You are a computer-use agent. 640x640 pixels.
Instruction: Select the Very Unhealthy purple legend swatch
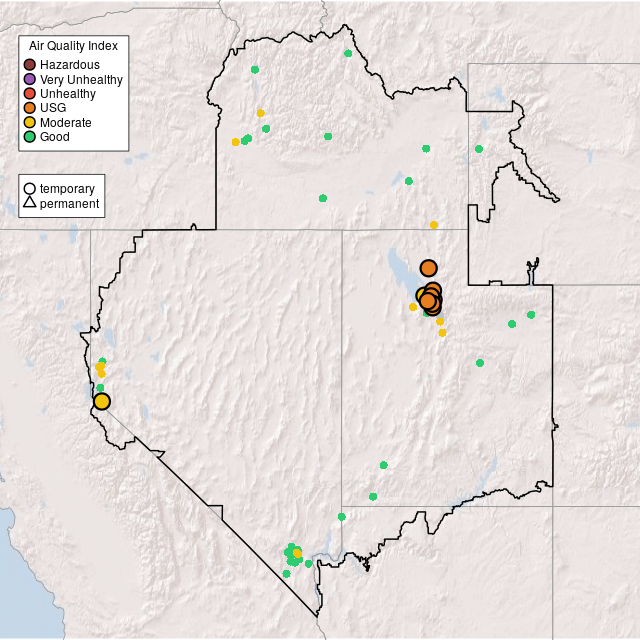30,79
